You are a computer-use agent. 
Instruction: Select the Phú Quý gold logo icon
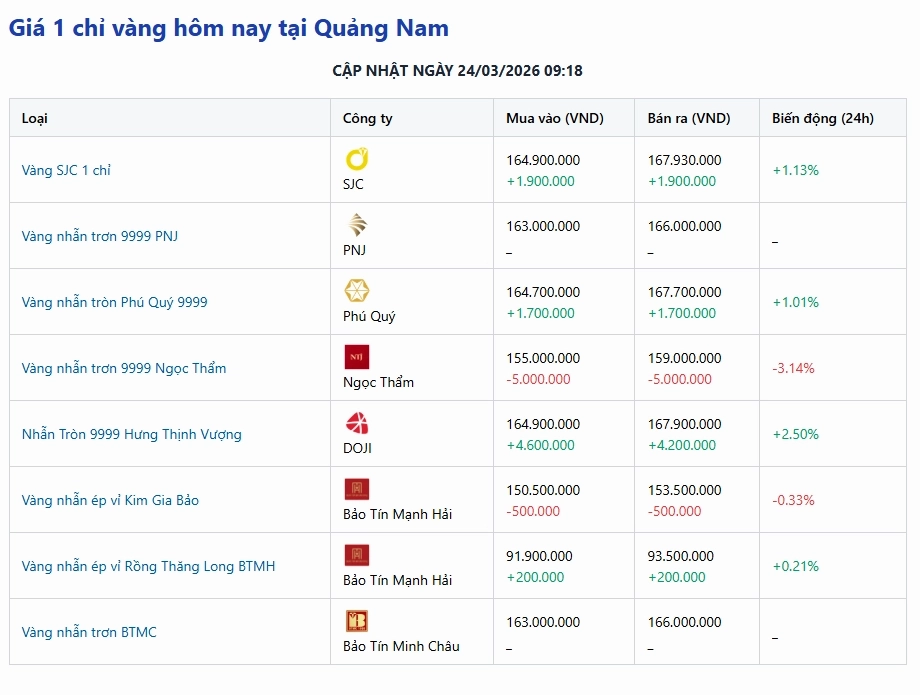356,291
